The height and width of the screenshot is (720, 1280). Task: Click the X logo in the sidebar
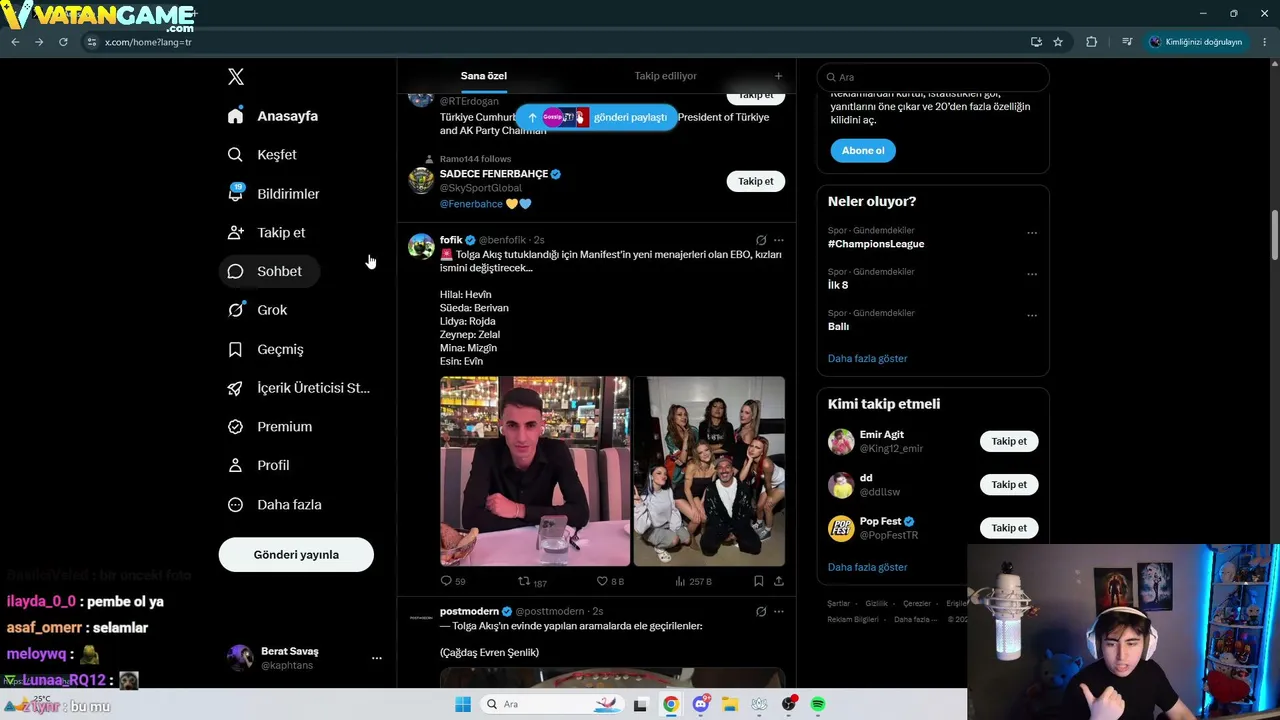tap(236, 77)
